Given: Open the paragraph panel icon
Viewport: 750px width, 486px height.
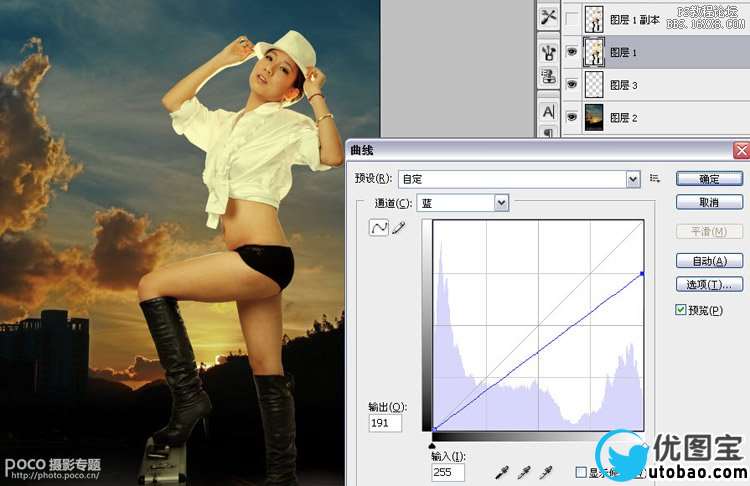Looking at the screenshot, I should pos(548,132).
